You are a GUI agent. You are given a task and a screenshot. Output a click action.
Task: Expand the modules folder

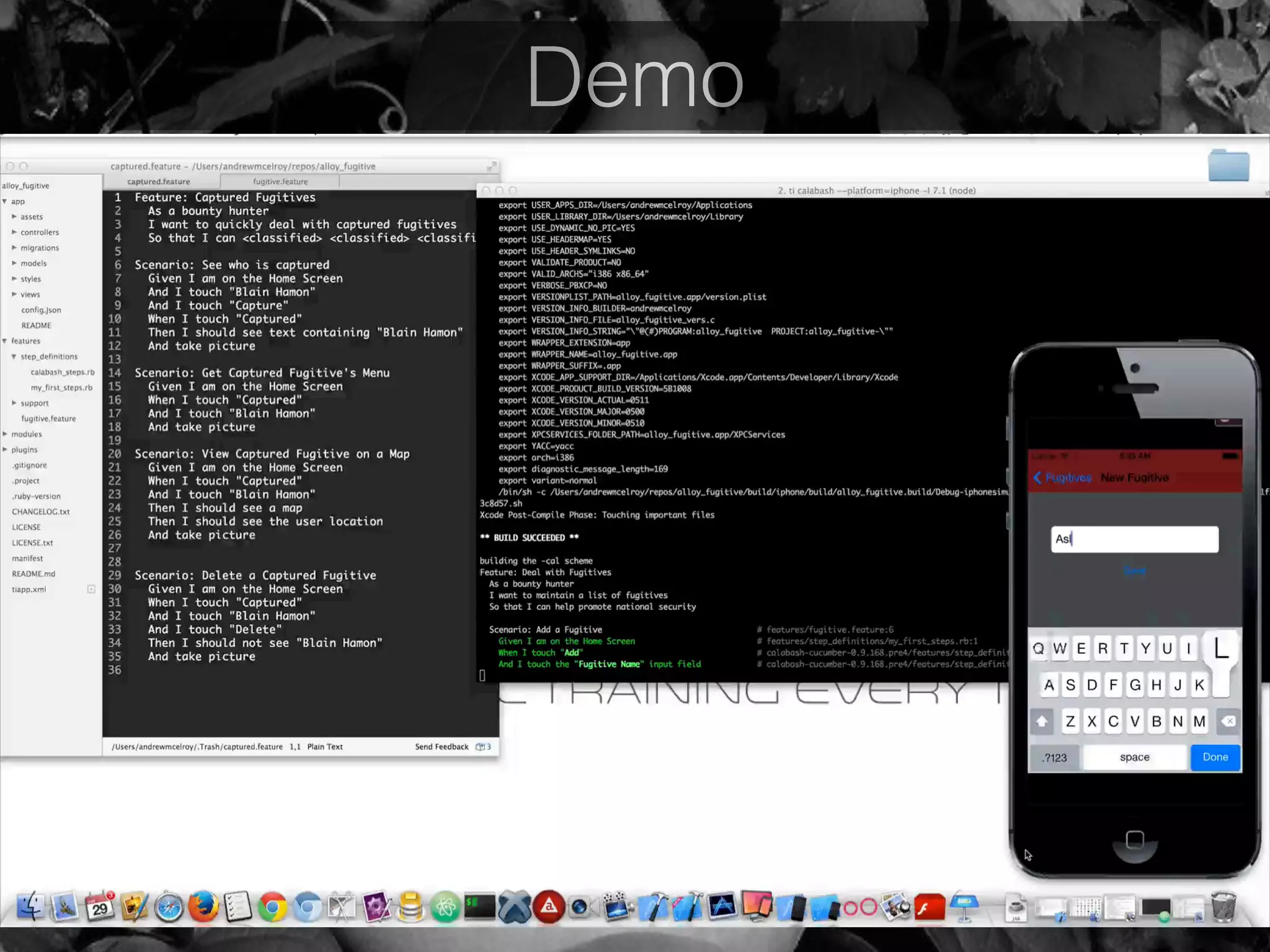(5, 434)
